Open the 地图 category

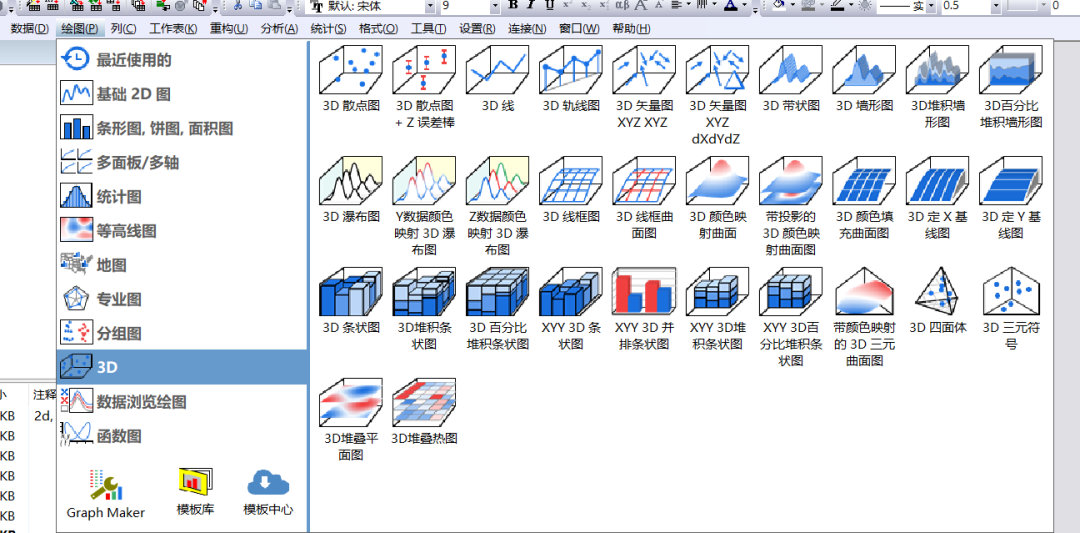click(182, 264)
